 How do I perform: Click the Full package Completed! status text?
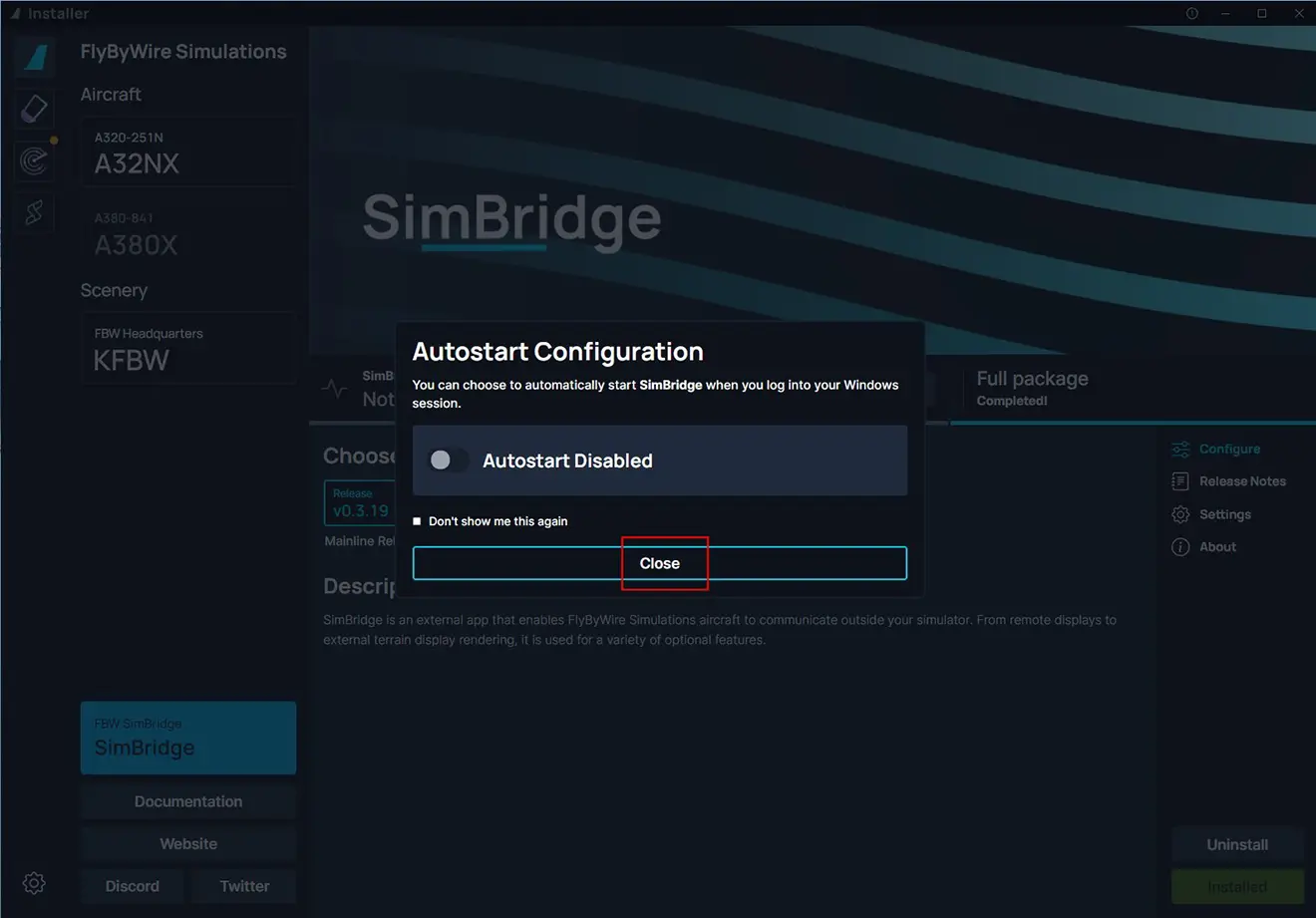point(1032,388)
